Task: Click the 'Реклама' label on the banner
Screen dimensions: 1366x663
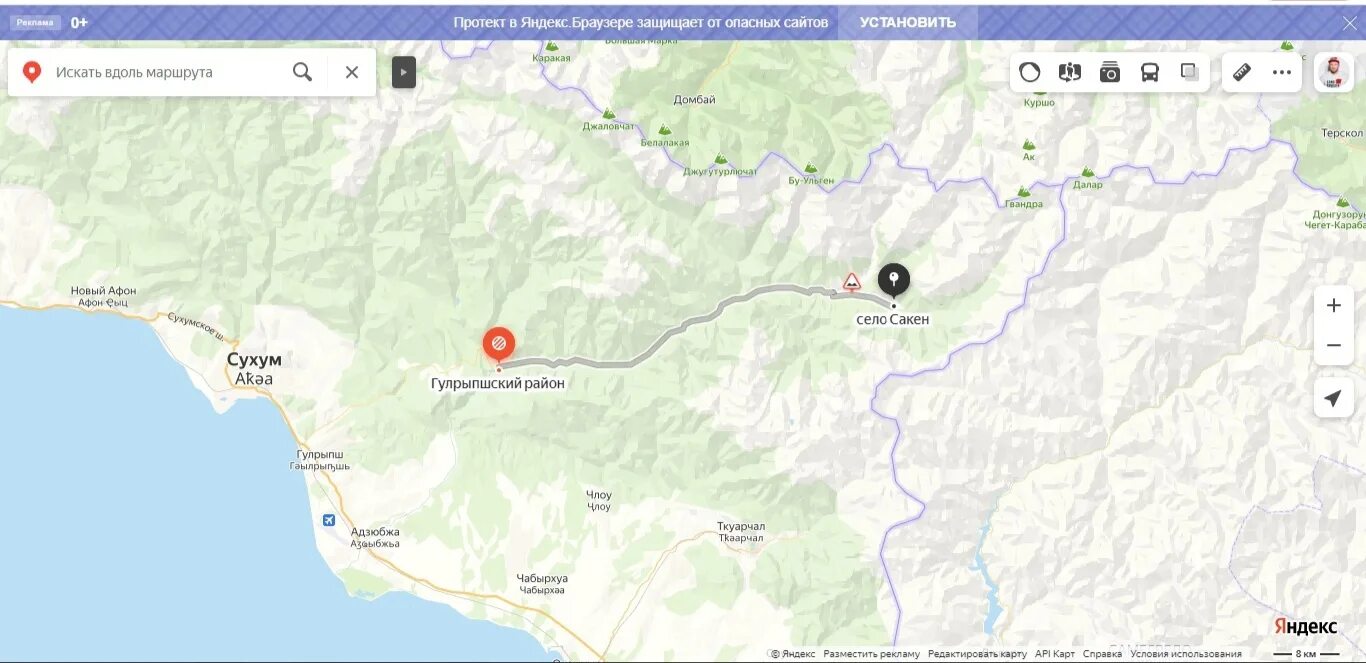Action: coord(35,22)
